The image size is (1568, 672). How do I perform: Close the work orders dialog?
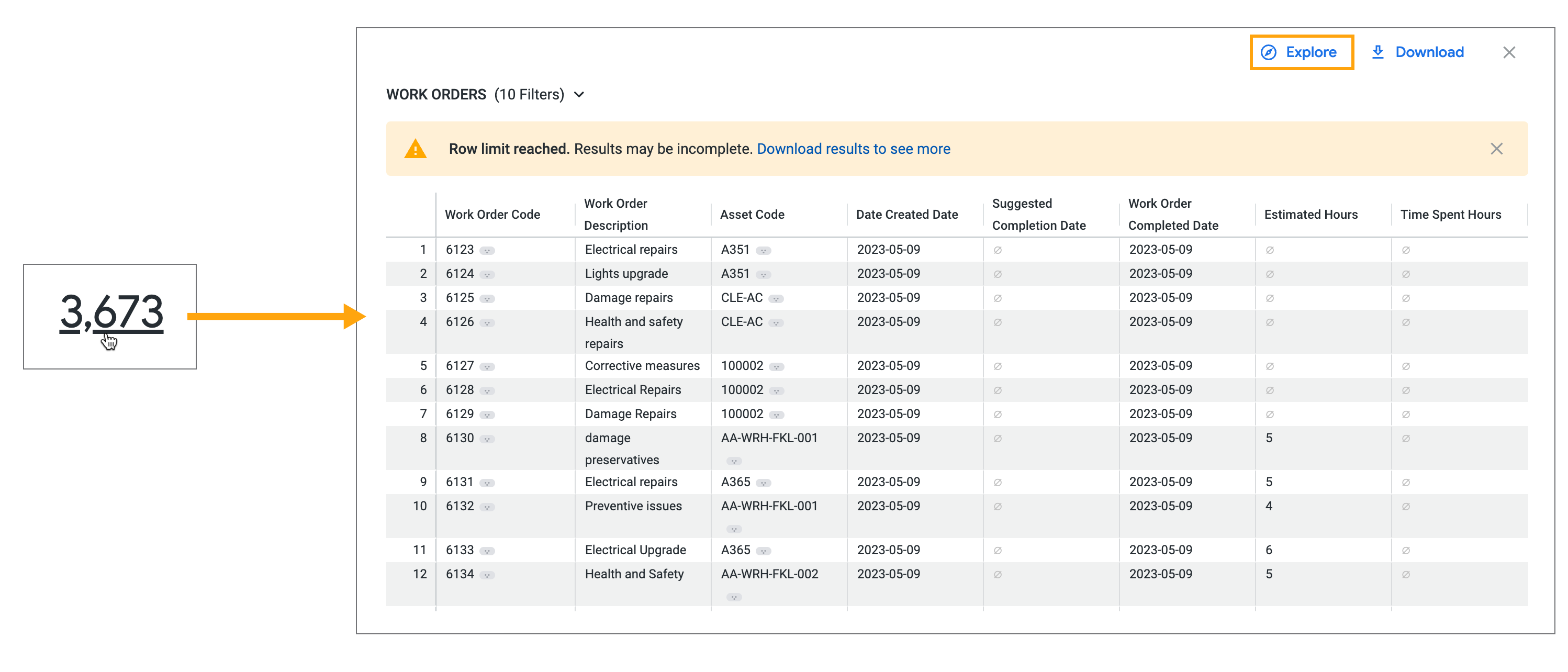click(1508, 52)
